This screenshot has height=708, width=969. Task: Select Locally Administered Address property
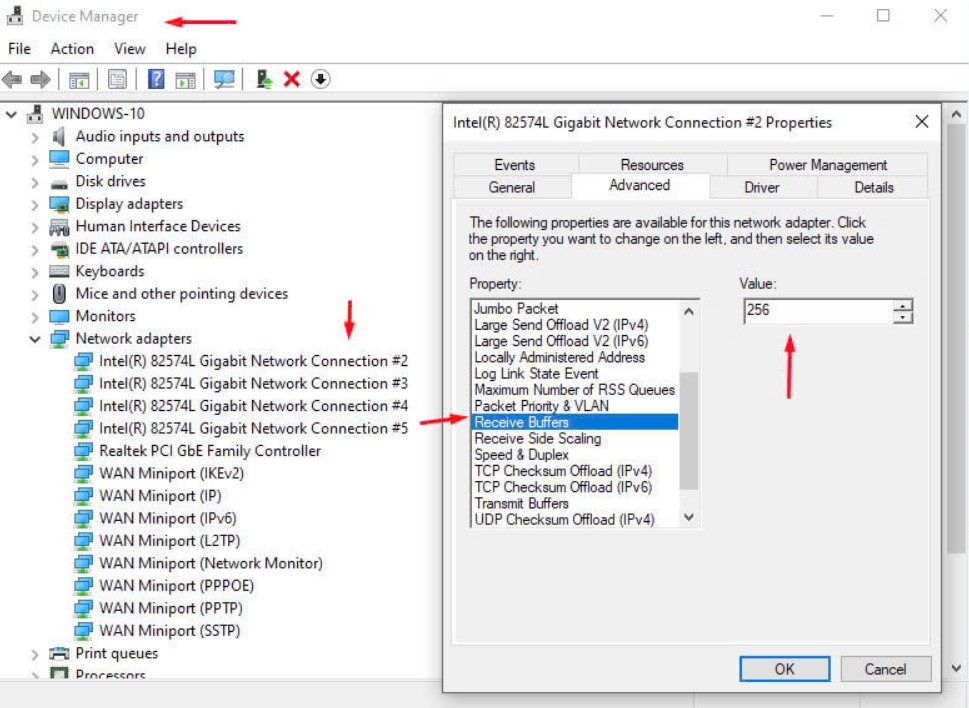coord(560,357)
